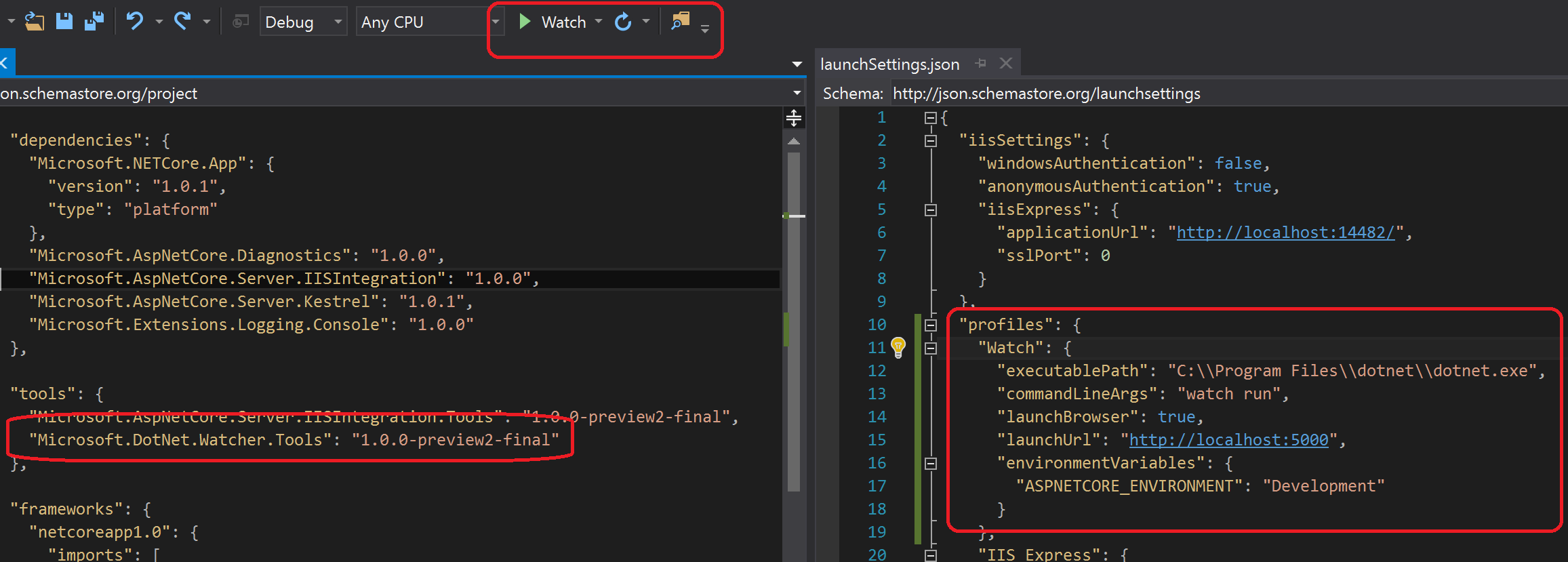Click the Save All icon
1568x562 pixels.
(94, 22)
